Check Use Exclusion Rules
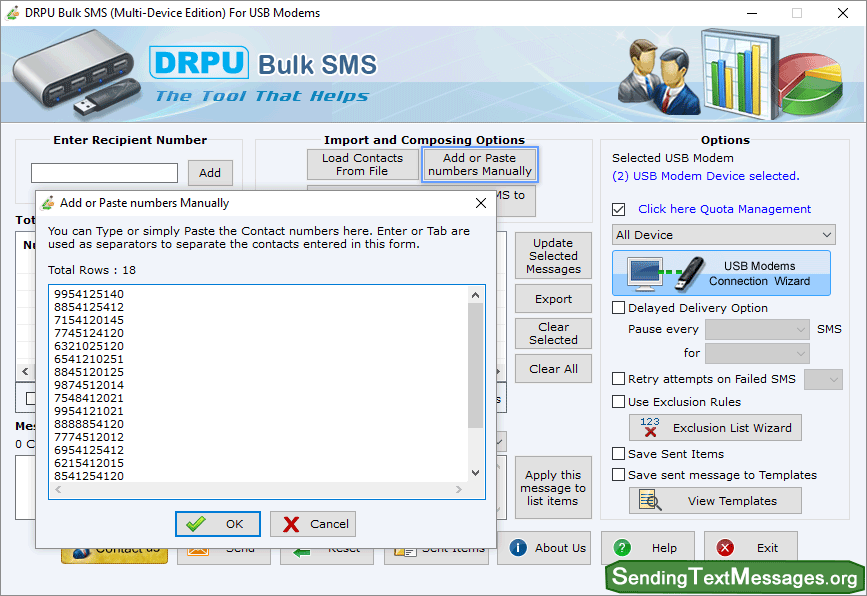 coord(619,402)
